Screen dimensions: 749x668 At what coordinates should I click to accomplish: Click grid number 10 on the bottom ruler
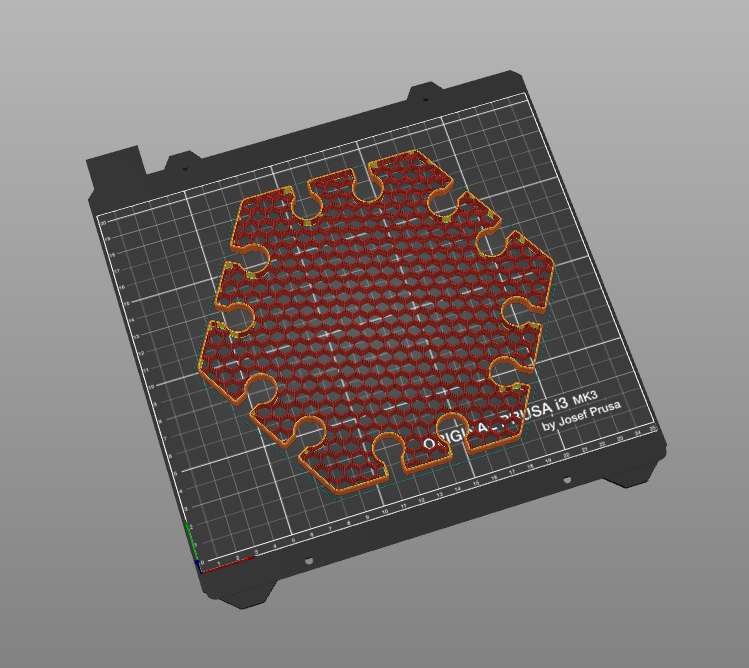[385, 511]
